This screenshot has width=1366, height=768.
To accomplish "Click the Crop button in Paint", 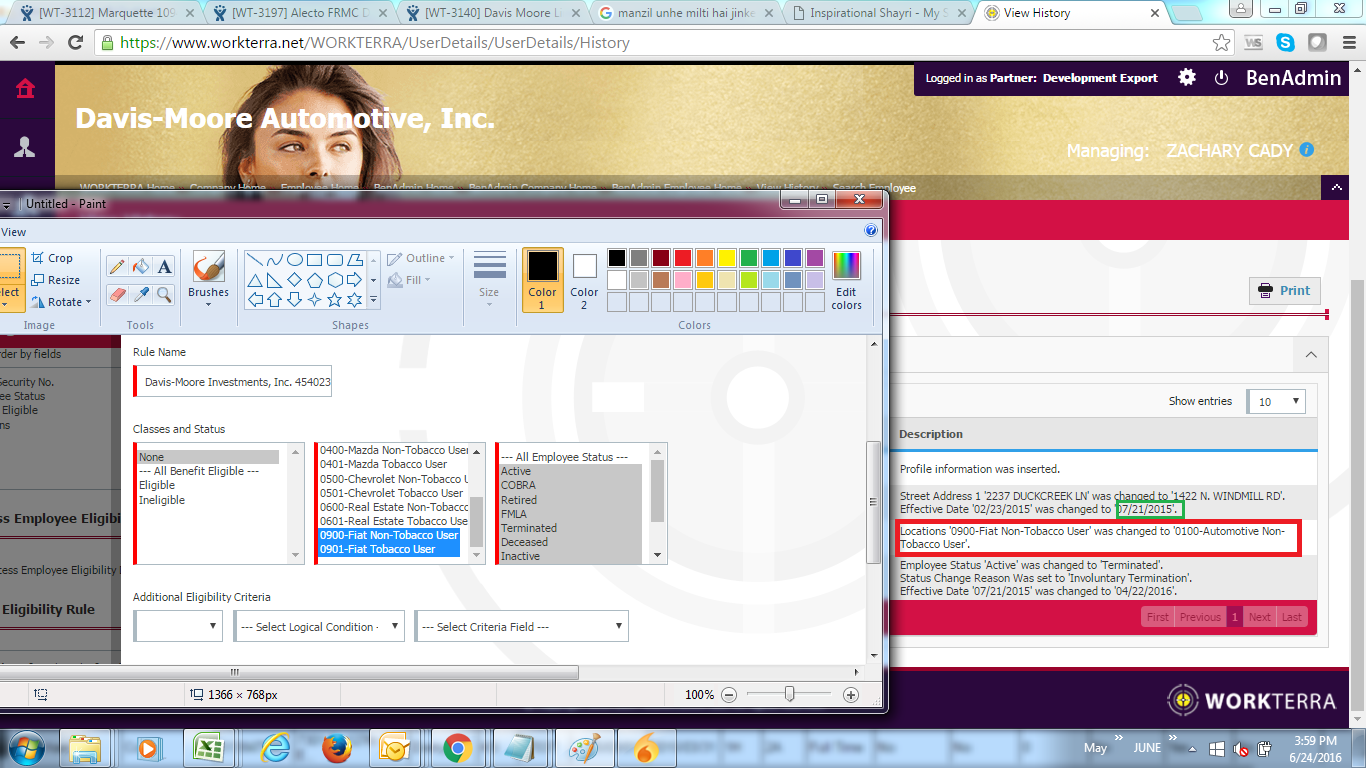I will pyautogui.click(x=52, y=258).
